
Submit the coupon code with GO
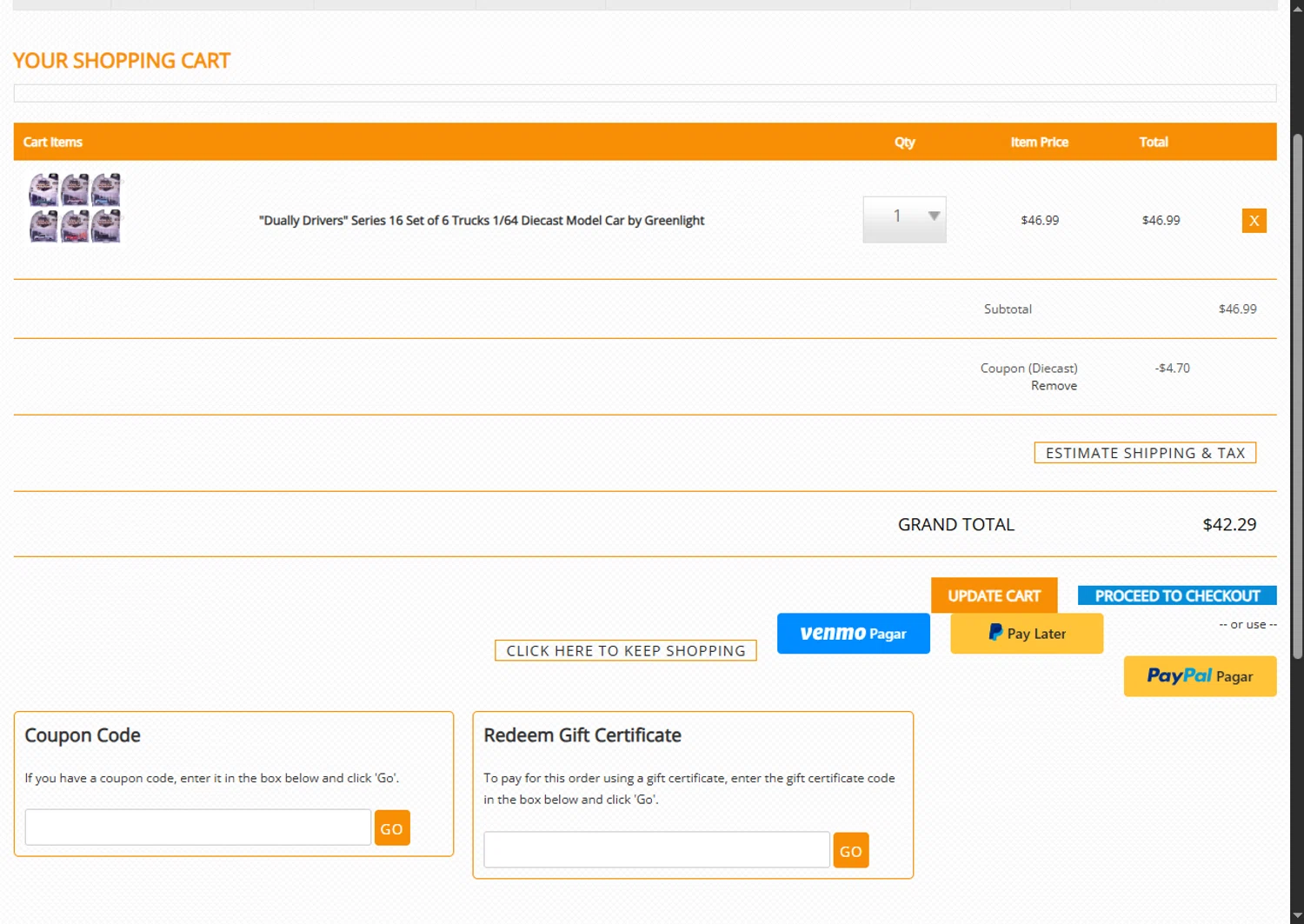tap(392, 828)
